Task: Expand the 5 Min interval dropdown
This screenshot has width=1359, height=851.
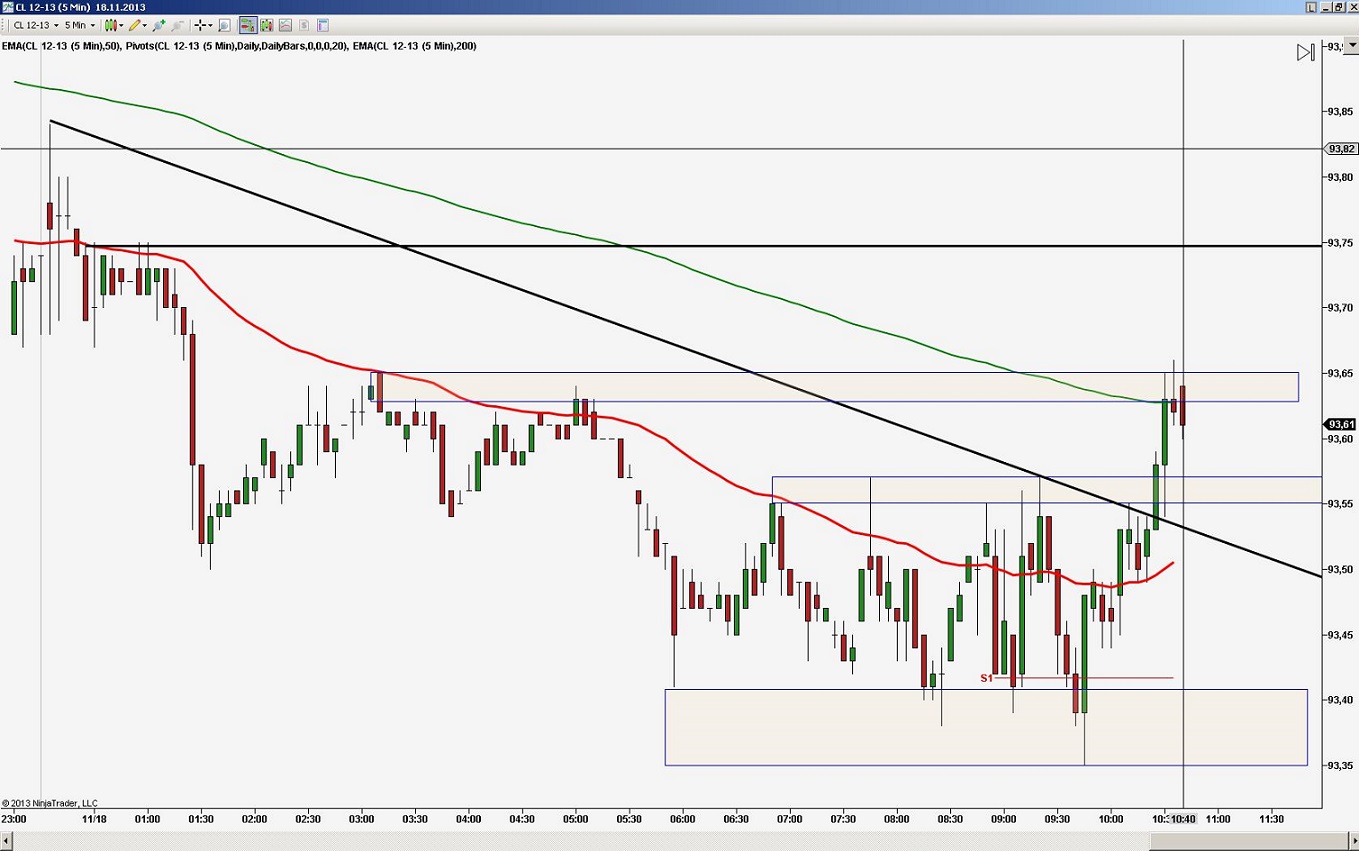Action: [92, 25]
